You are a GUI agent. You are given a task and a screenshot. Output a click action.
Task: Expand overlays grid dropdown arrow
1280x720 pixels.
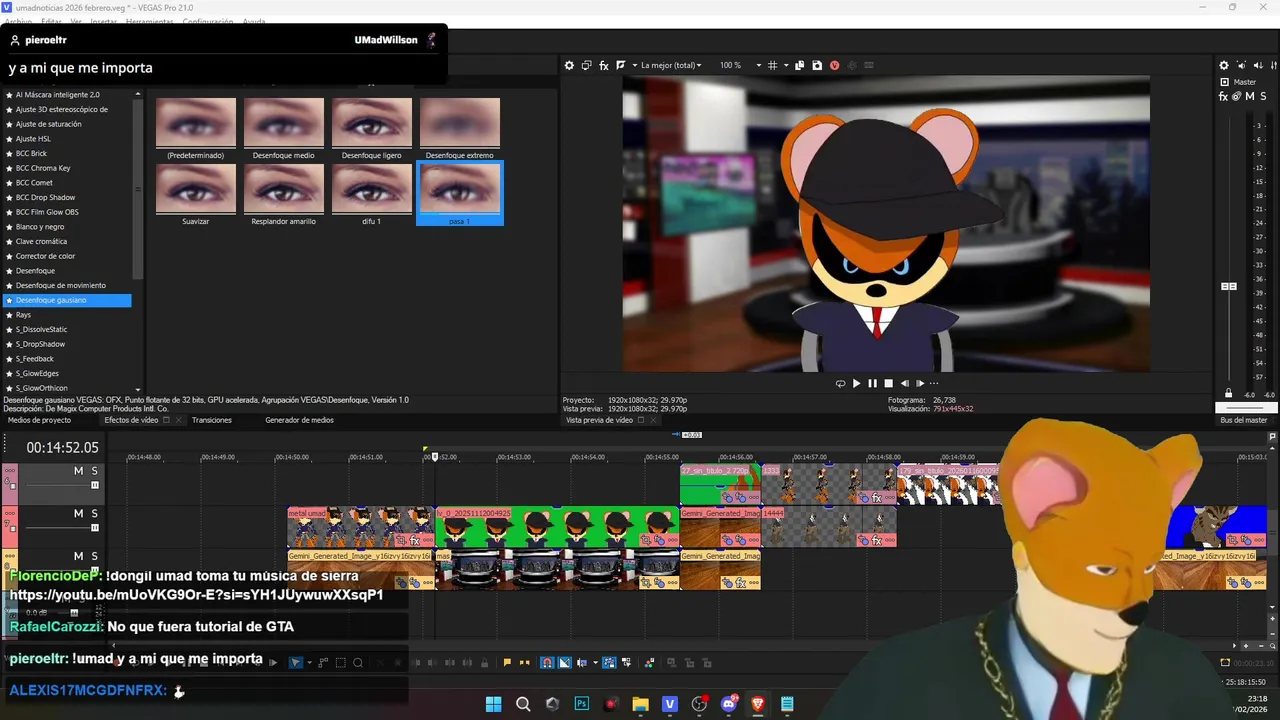[x=786, y=65]
